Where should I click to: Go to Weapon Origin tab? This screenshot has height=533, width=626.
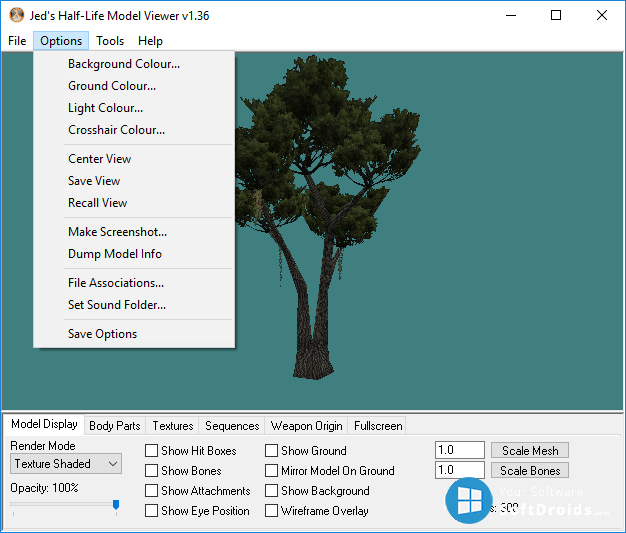(x=306, y=426)
